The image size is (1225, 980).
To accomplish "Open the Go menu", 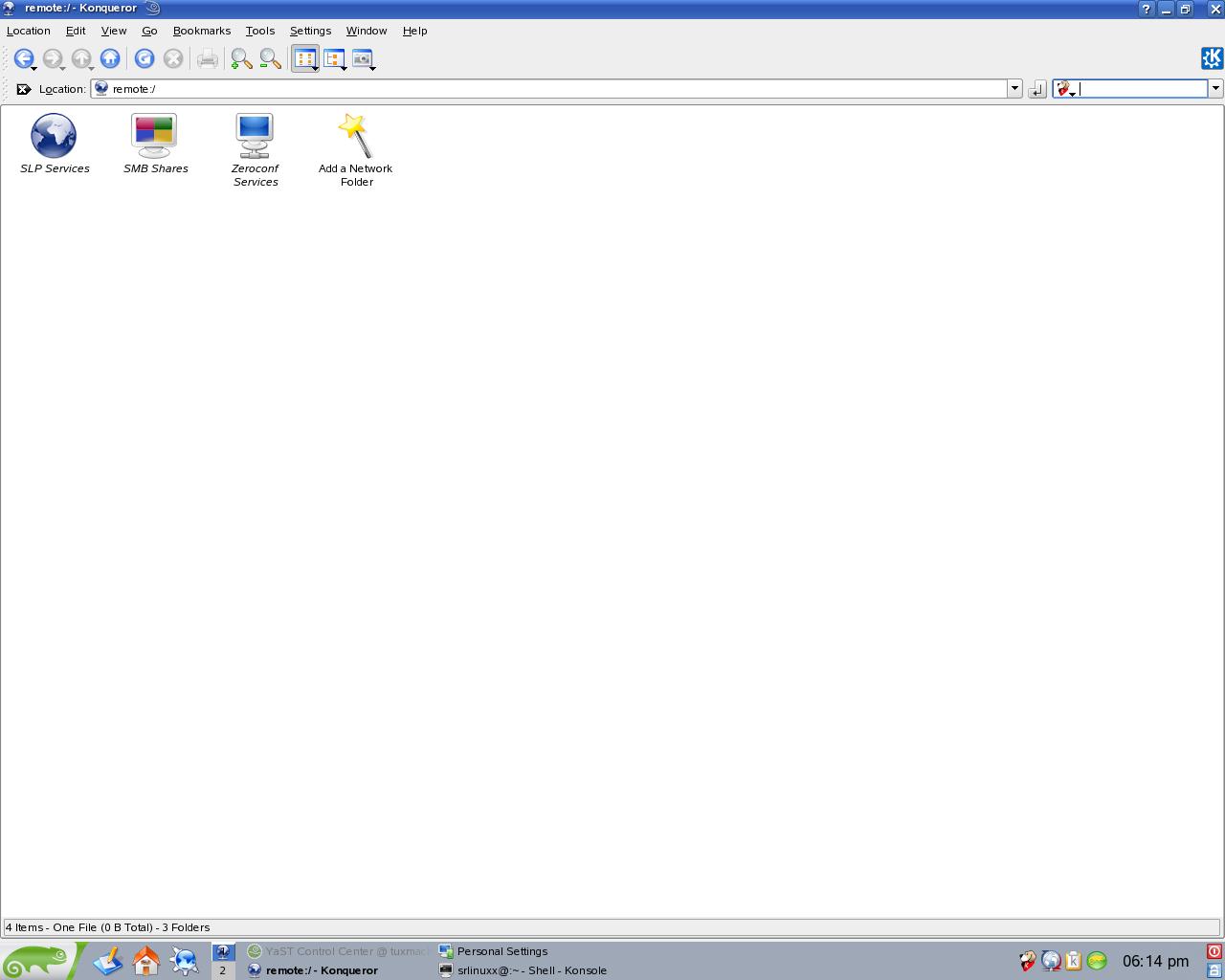I will 149,31.
